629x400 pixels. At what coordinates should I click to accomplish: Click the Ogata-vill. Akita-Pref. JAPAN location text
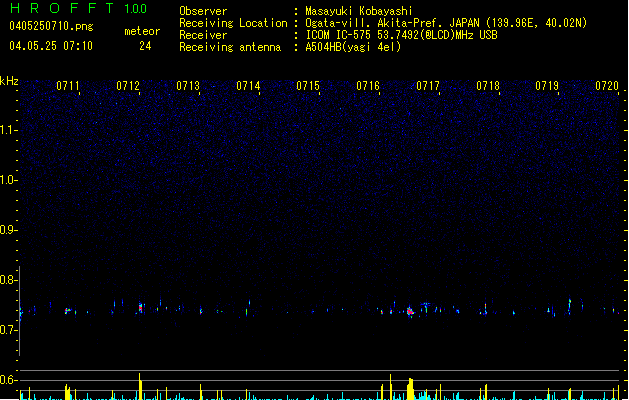click(446, 23)
